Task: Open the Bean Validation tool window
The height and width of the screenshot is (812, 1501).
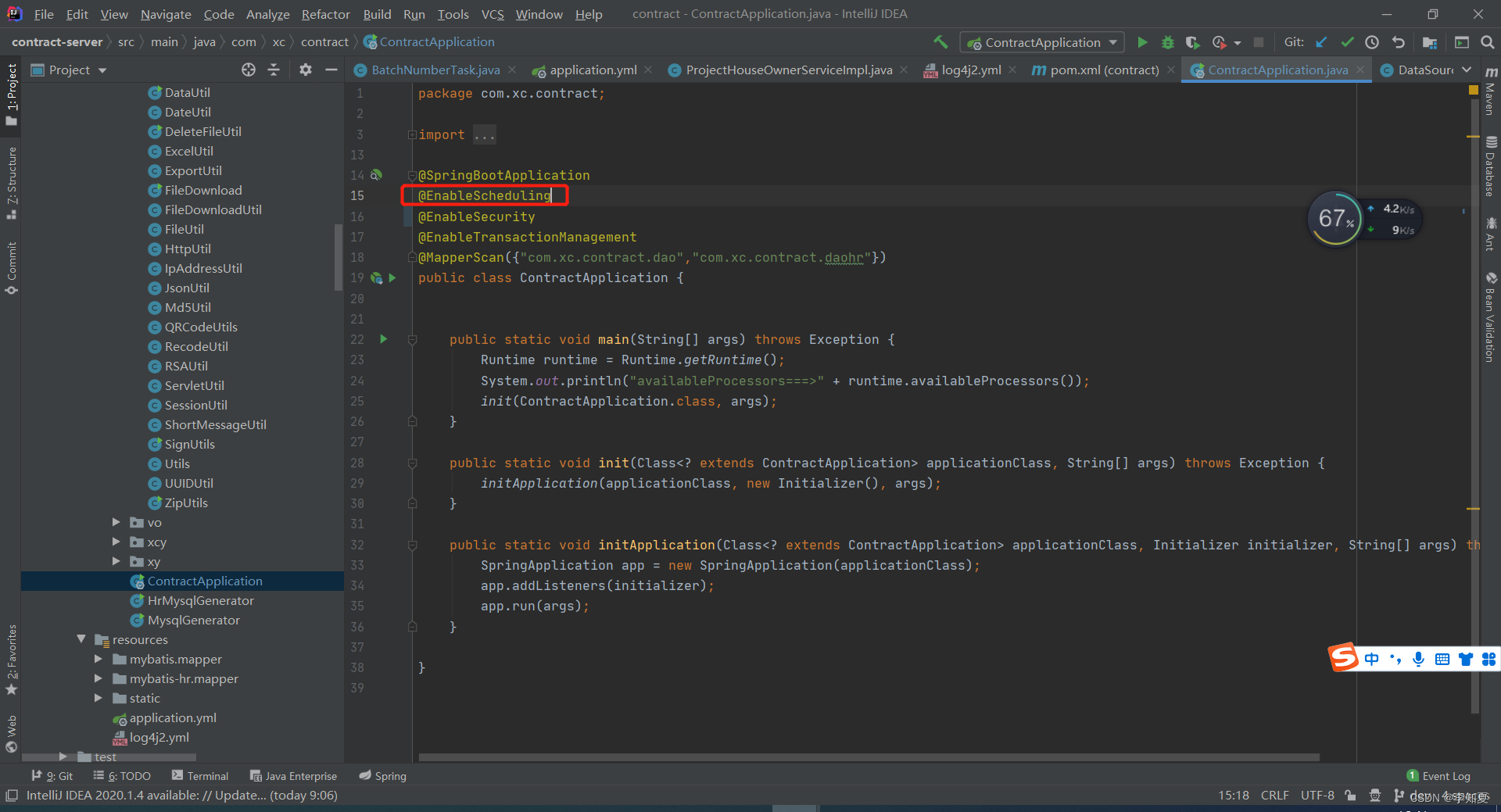Action: [1491, 317]
